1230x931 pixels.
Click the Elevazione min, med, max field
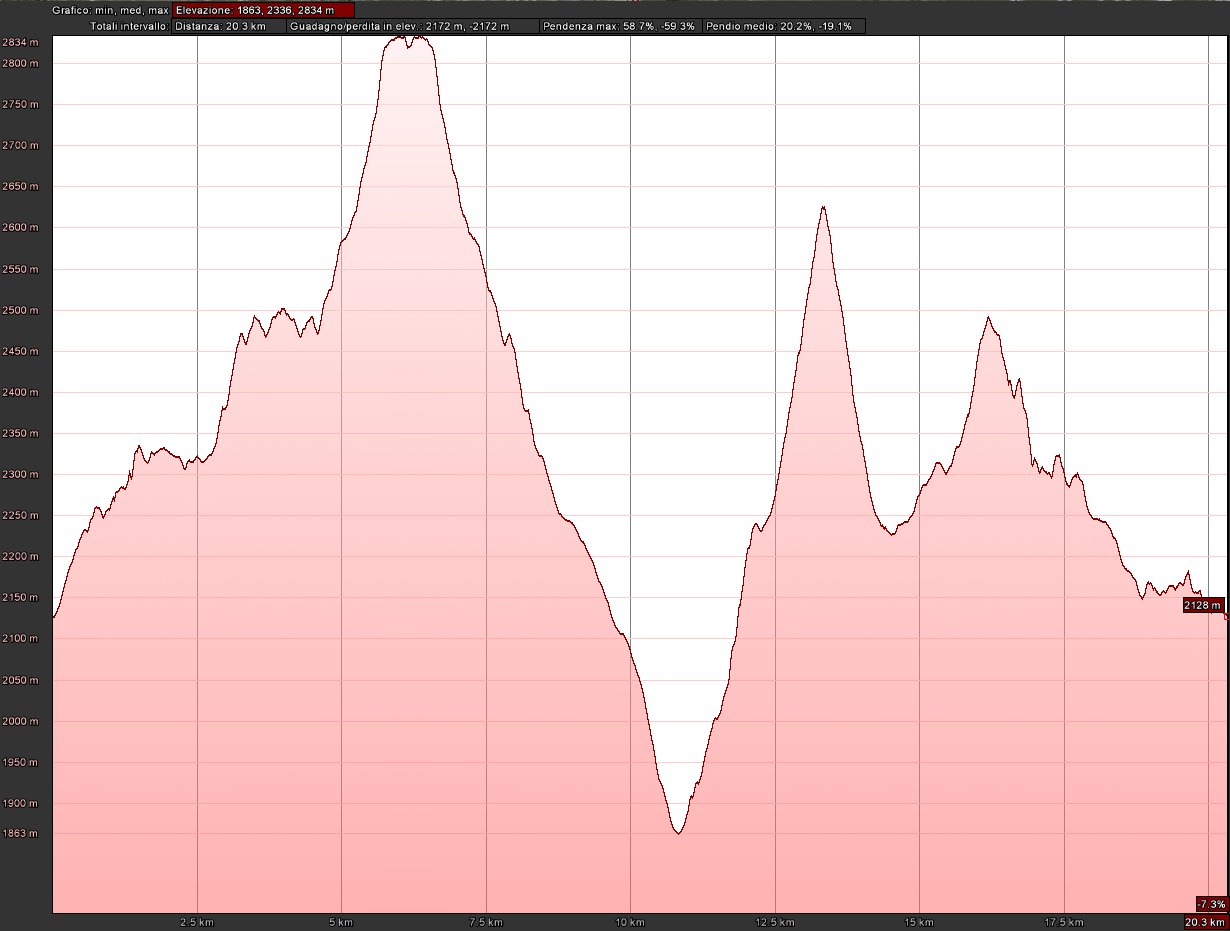click(x=263, y=10)
